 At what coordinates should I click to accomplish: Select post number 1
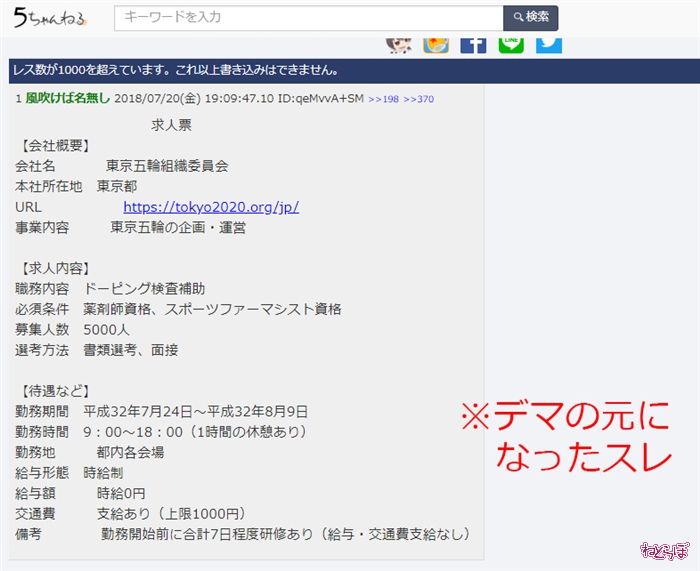18,99
